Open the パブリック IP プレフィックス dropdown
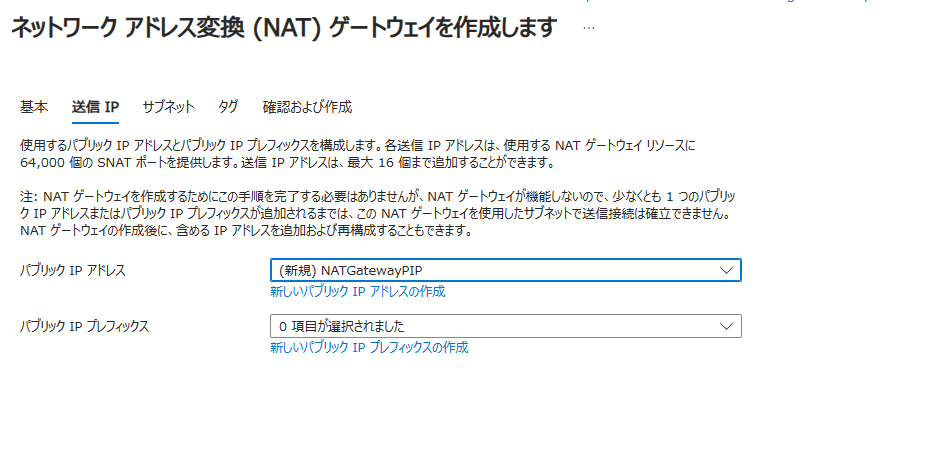The image size is (936, 453). (x=506, y=326)
